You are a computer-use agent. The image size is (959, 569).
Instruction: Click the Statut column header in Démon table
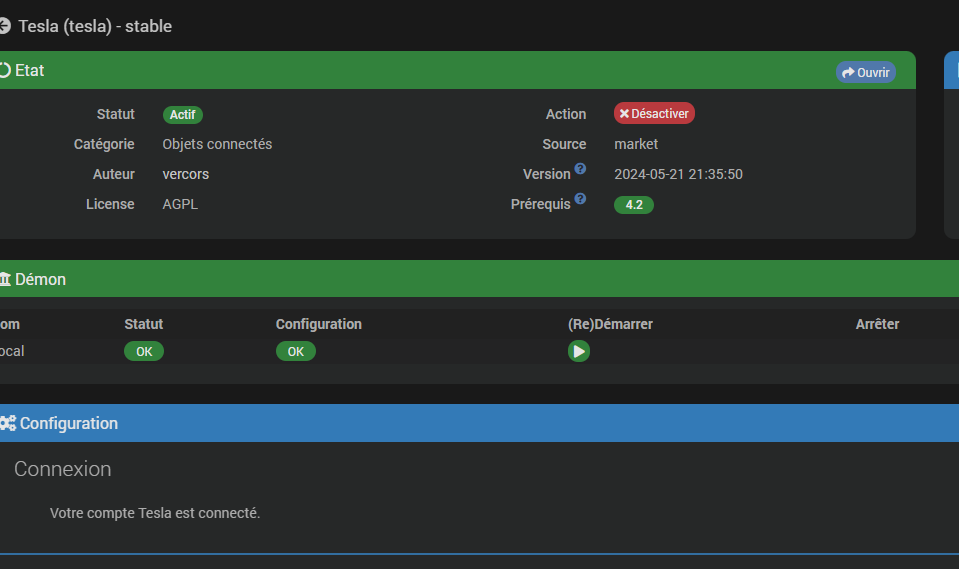point(144,324)
